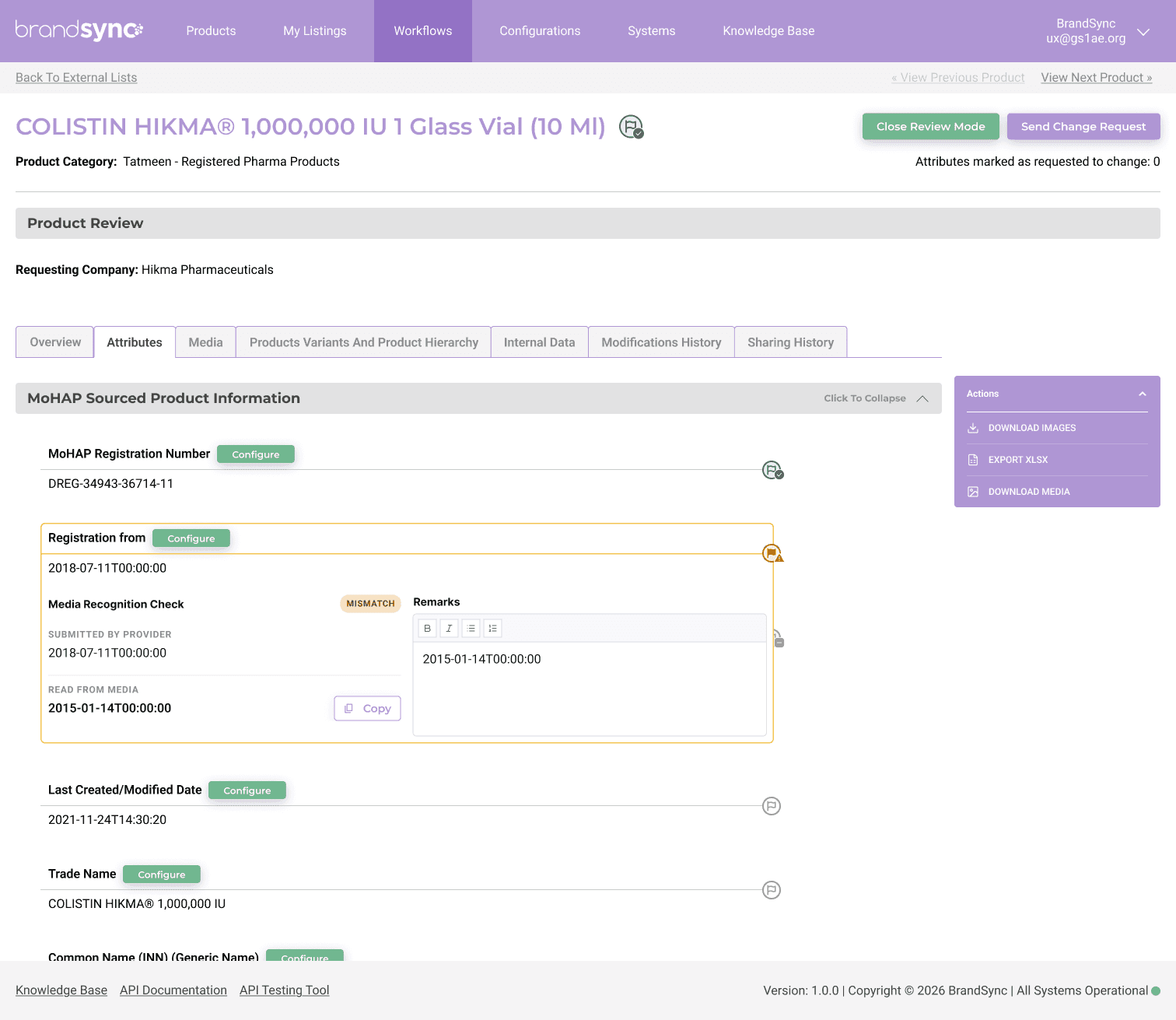Open API Documentation footer link
Screen dimensions: 1176x1020
(173, 990)
